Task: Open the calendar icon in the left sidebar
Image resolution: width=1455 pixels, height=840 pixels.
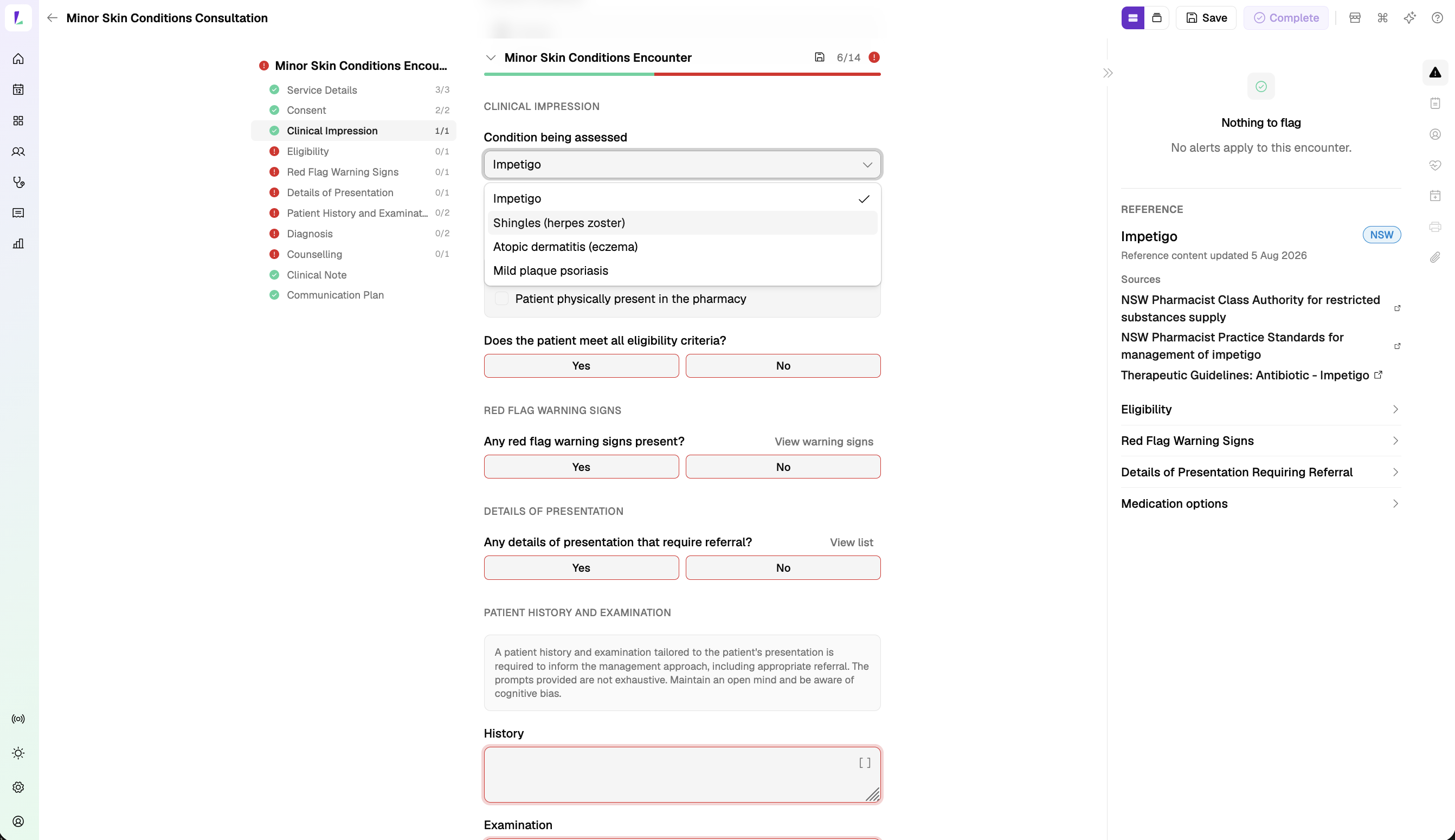Action: (18, 89)
